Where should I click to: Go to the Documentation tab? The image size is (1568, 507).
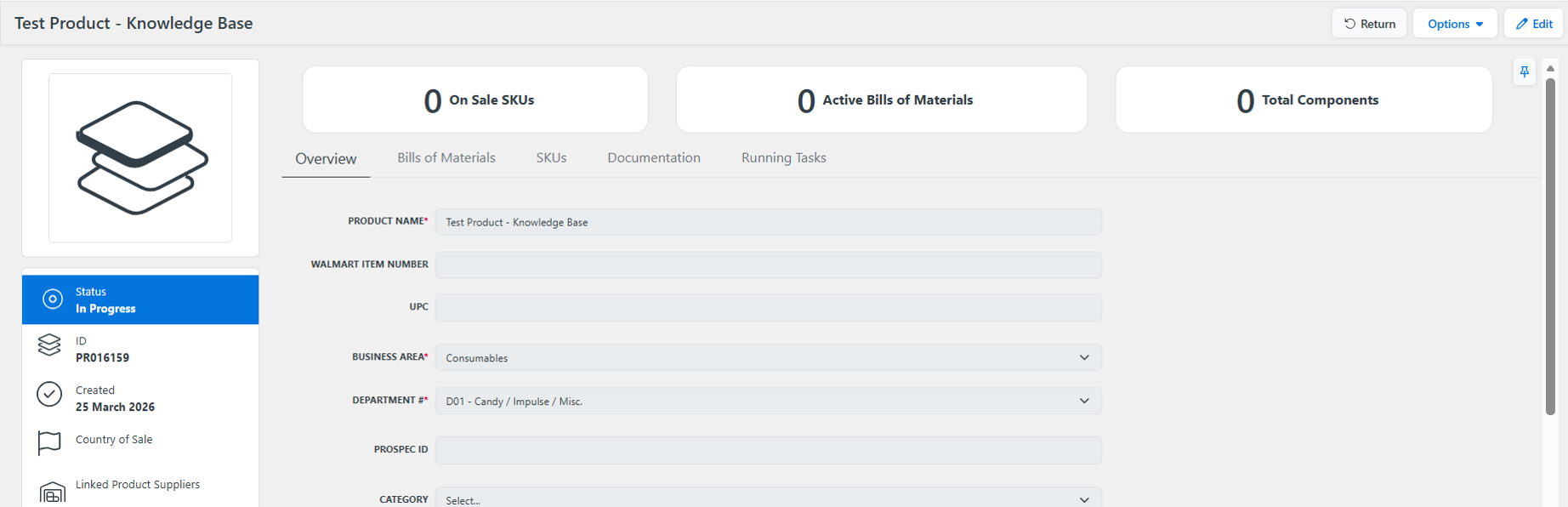tap(654, 158)
